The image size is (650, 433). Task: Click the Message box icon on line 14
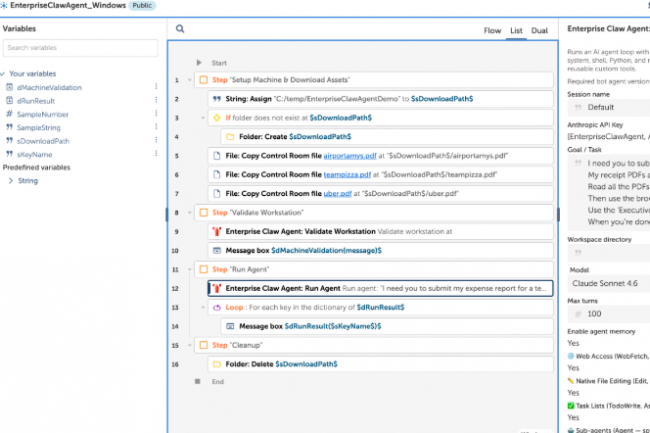(x=230, y=327)
